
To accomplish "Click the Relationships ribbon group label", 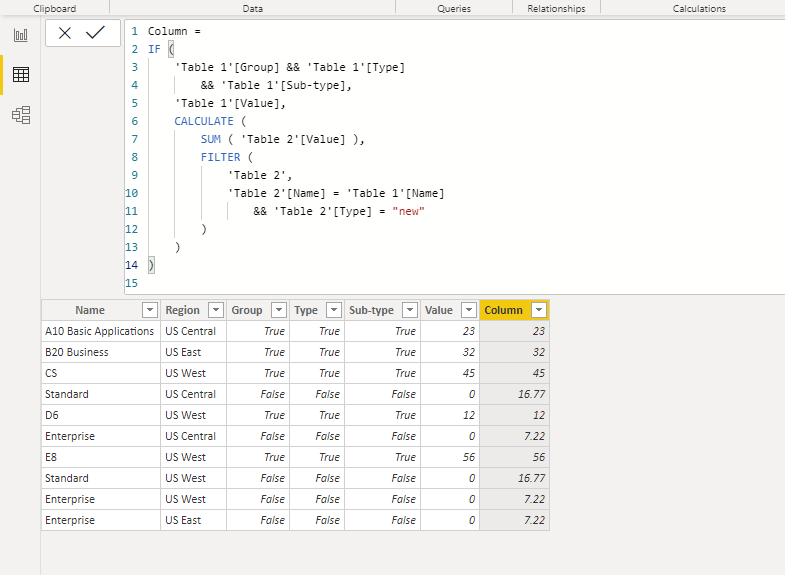I will [556, 9].
